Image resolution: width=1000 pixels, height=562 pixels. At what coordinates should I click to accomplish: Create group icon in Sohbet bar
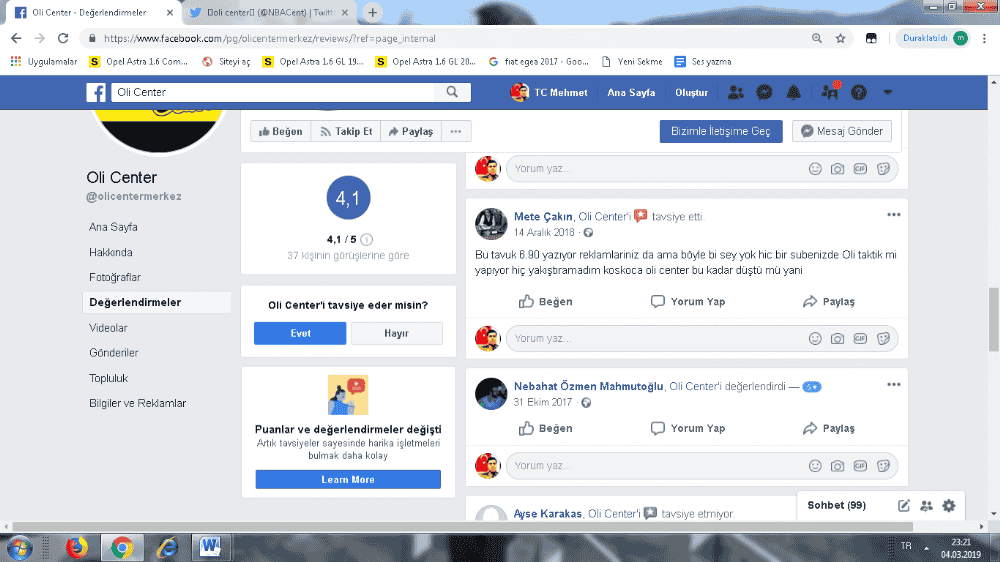927,506
